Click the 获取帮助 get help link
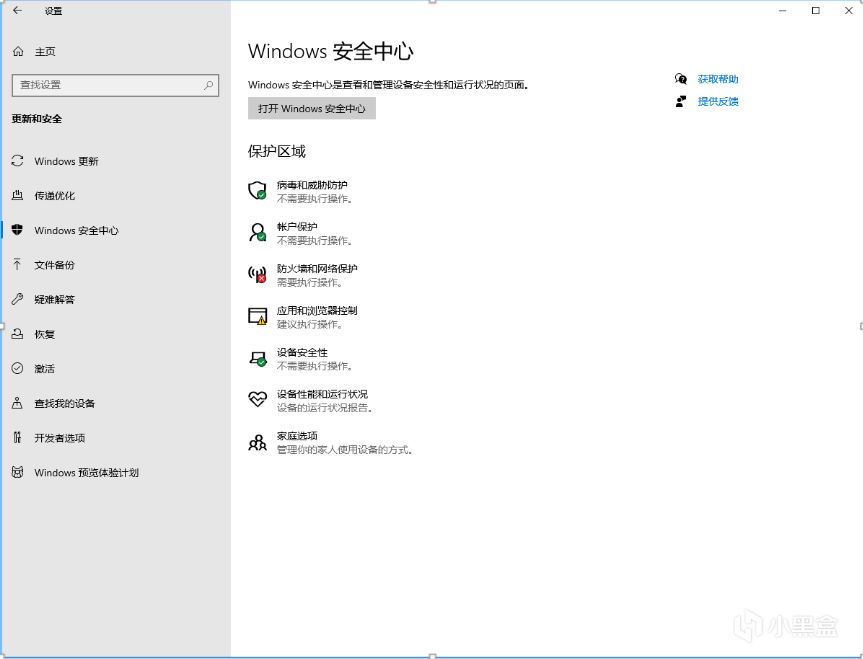 tap(718, 79)
